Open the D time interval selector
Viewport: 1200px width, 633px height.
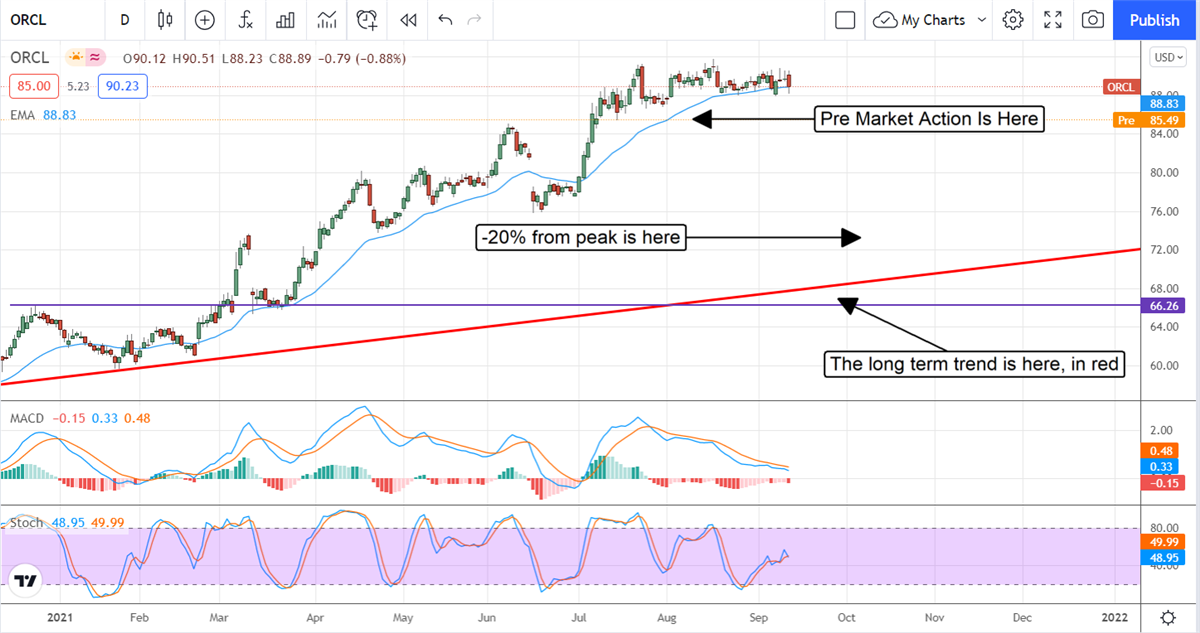pos(124,20)
